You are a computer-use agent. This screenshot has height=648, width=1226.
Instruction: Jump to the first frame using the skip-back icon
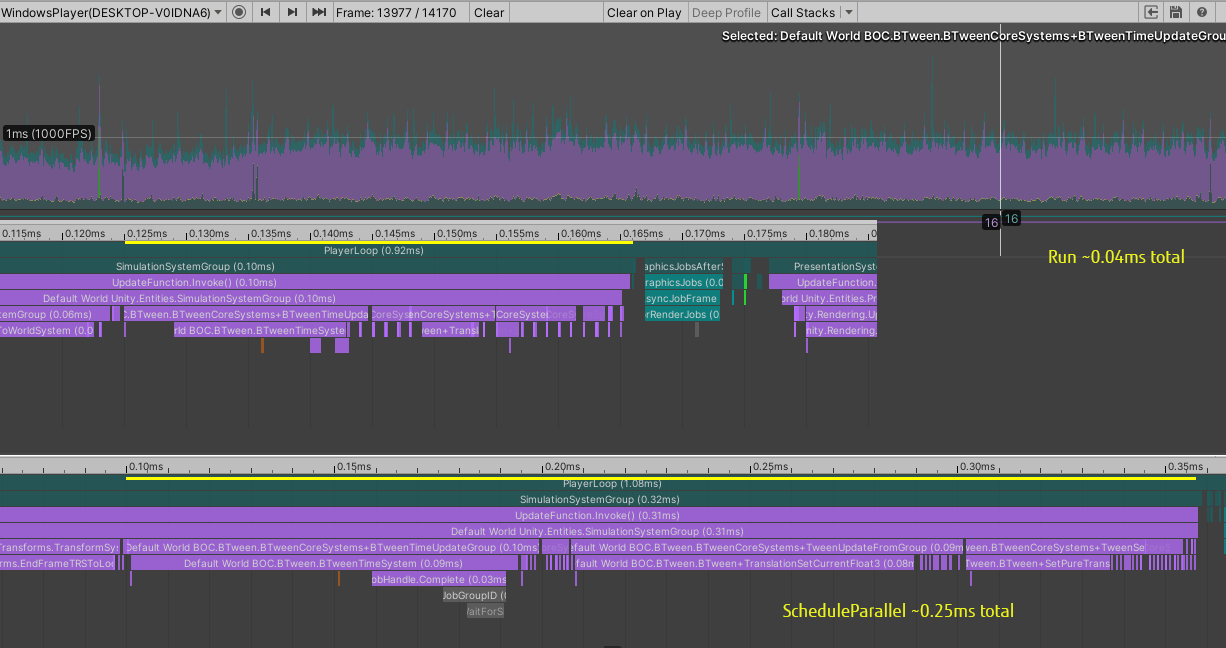[264, 12]
